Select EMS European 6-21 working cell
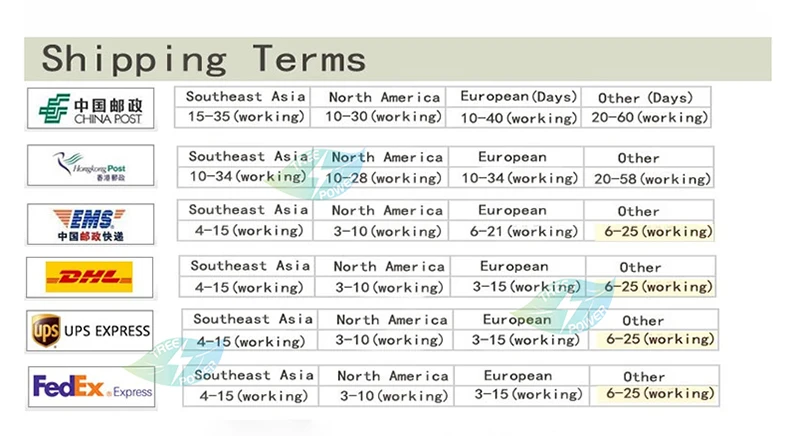 (x=516, y=230)
